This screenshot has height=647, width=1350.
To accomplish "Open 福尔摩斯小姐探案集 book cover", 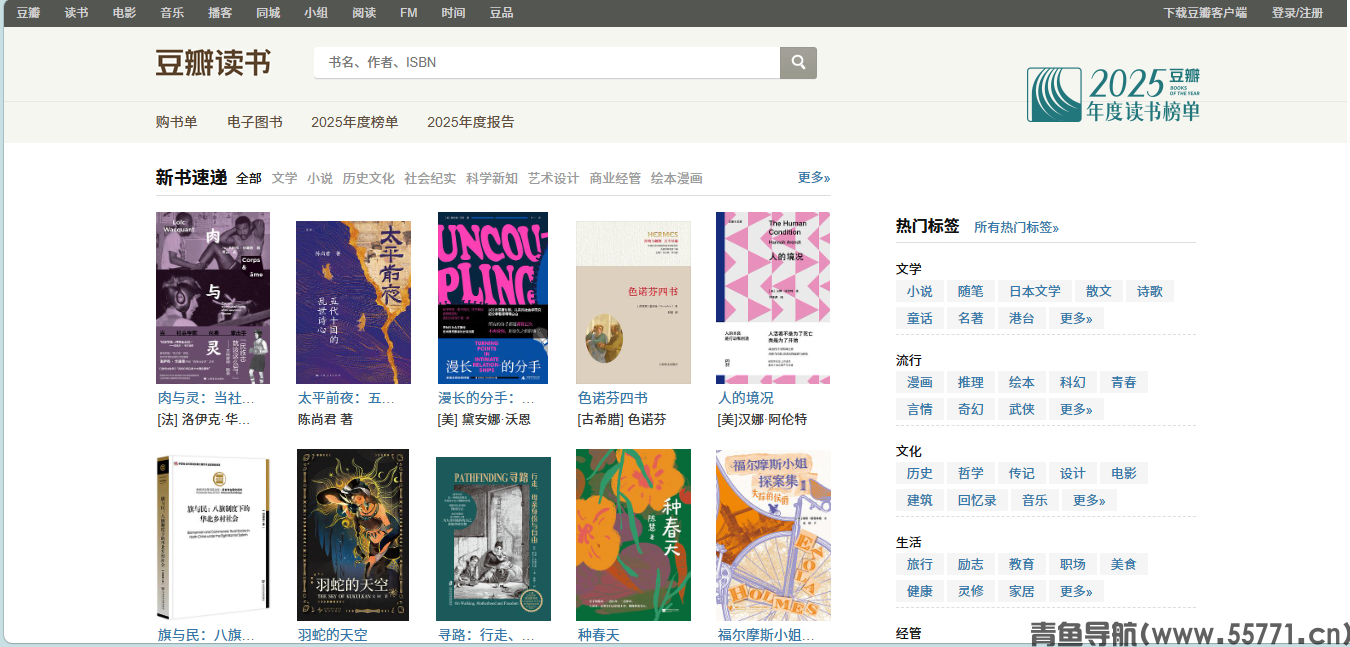I will [x=773, y=535].
